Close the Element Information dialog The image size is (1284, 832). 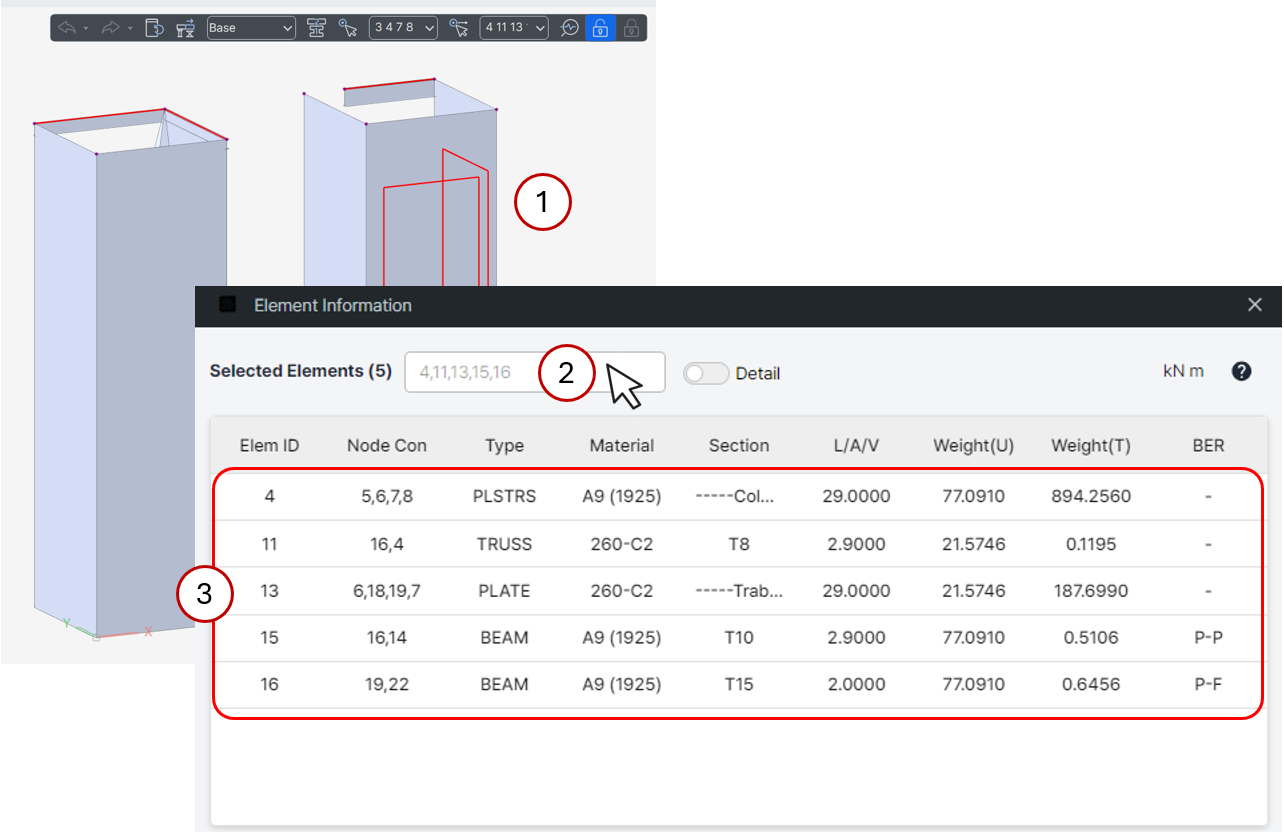click(x=1255, y=305)
